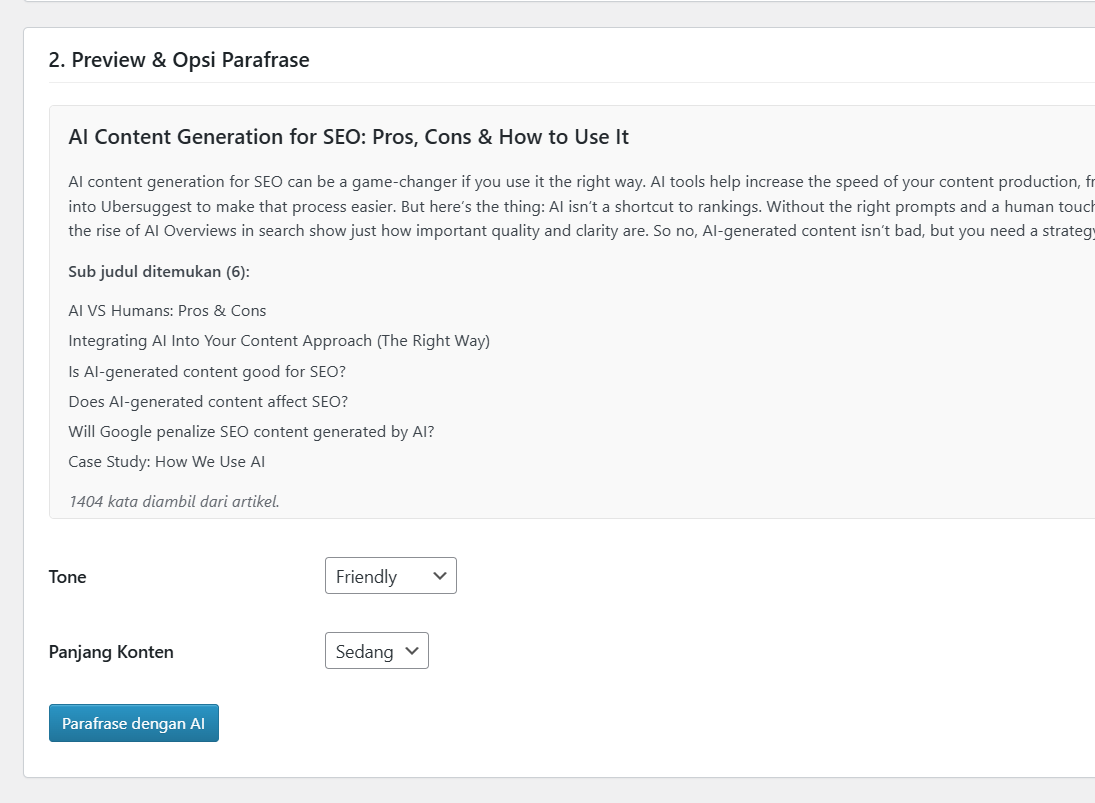
Task: Click the Tone field label
Action: pyautogui.click(x=68, y=577)
